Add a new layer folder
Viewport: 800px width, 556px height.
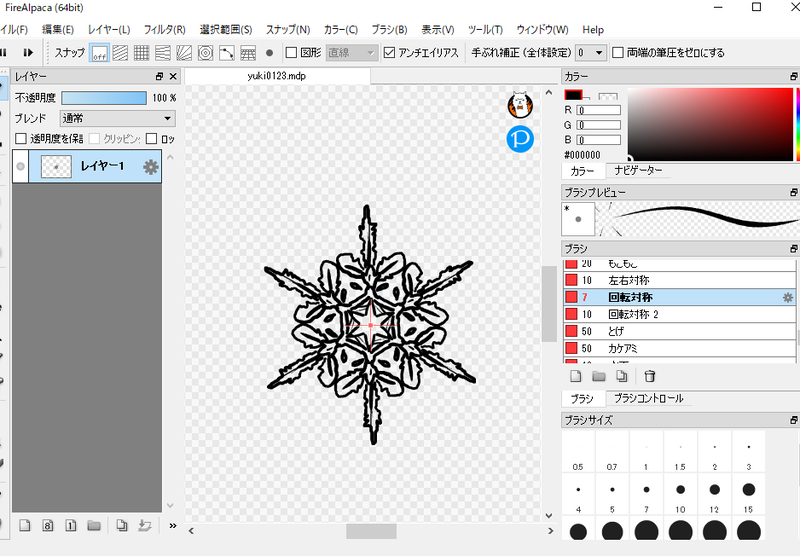(x=94, y=525)
